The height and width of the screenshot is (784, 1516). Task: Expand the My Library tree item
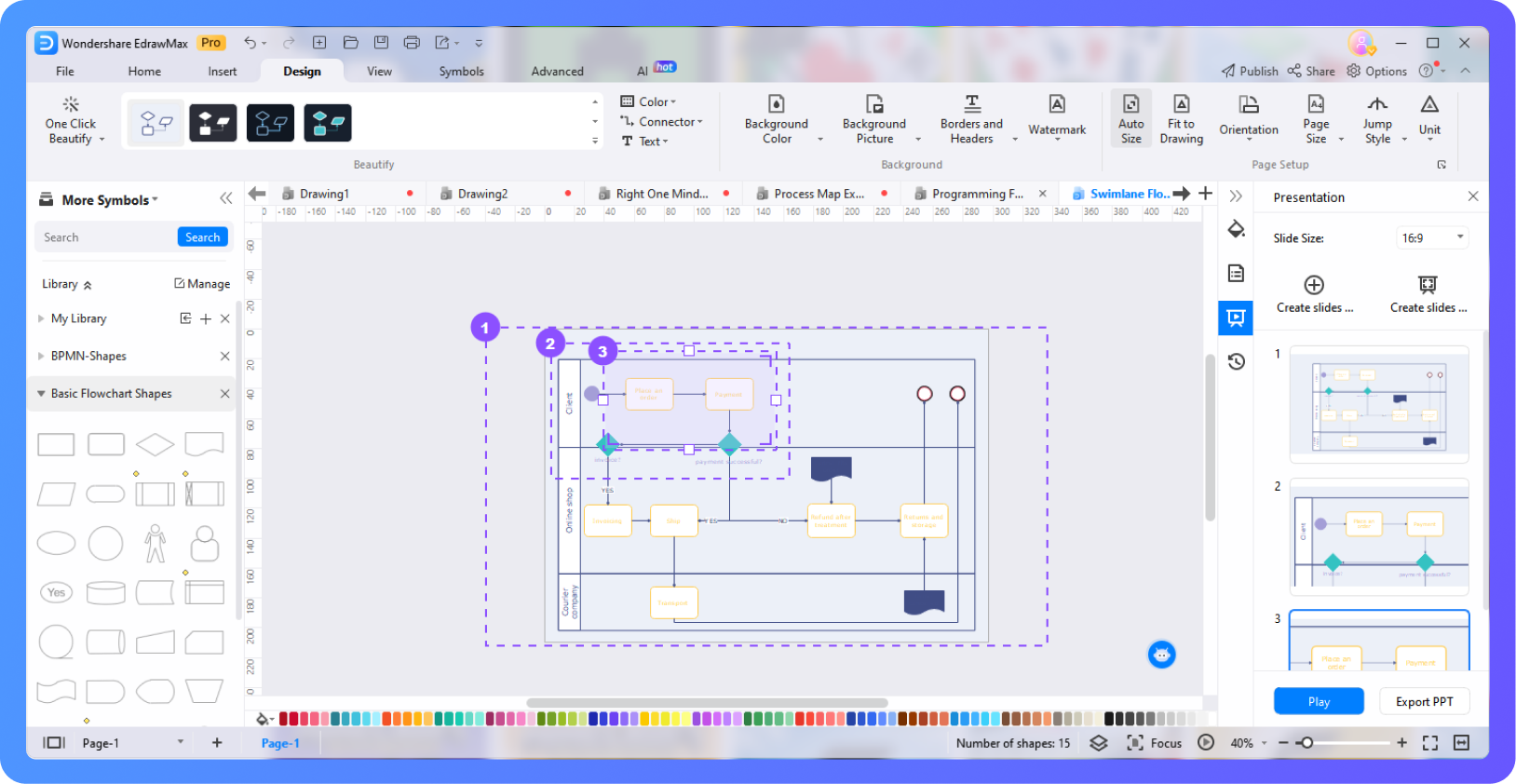point(41,318)
